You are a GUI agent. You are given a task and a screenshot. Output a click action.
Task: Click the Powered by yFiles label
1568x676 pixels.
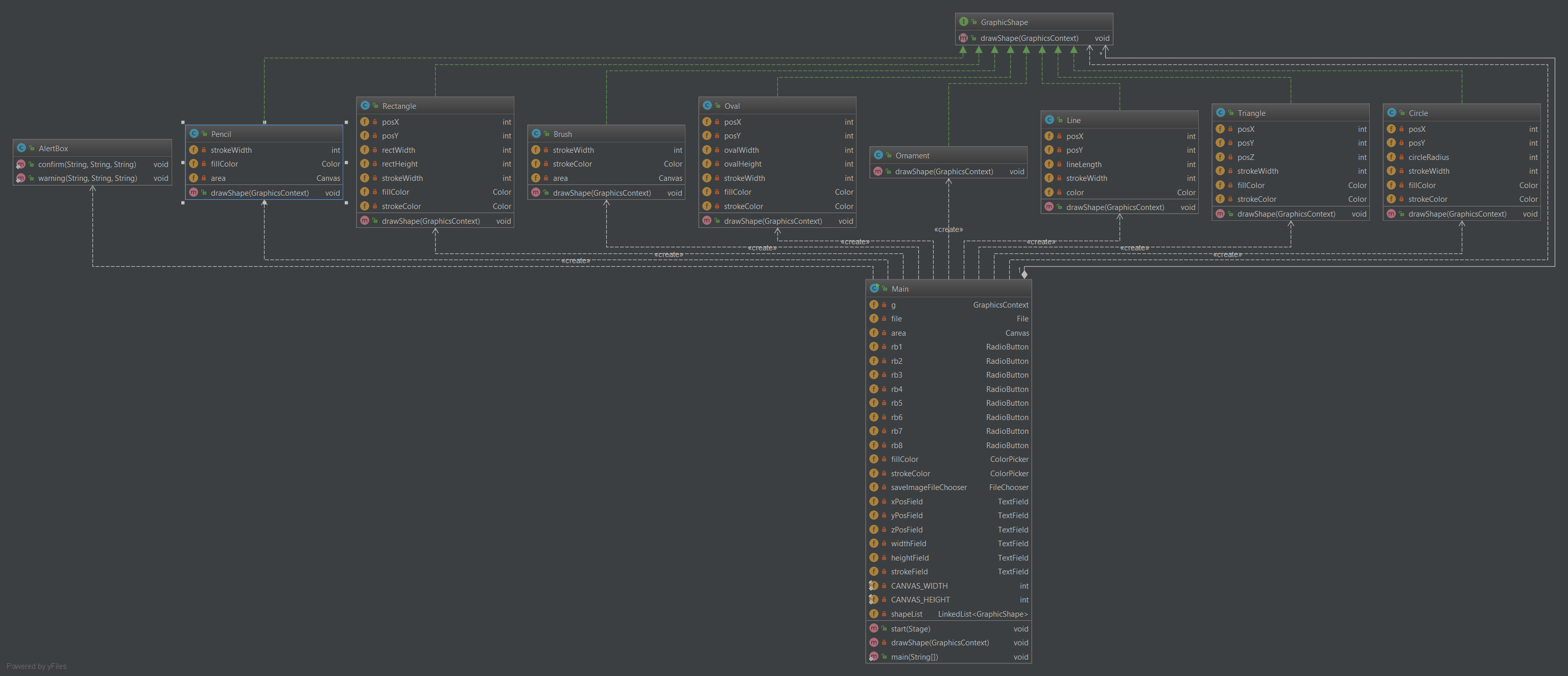click(x=37, y=666)
